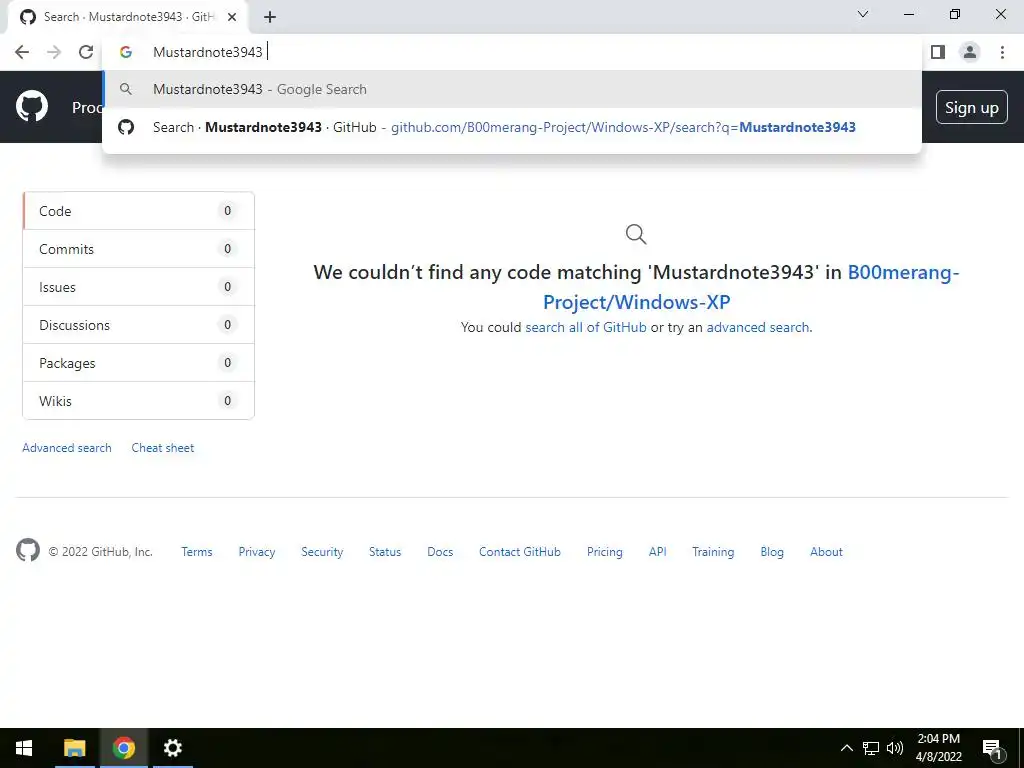Click the search all of GitHub link
This screenshot has width=1024, height=768.
(x=586, y=327)
